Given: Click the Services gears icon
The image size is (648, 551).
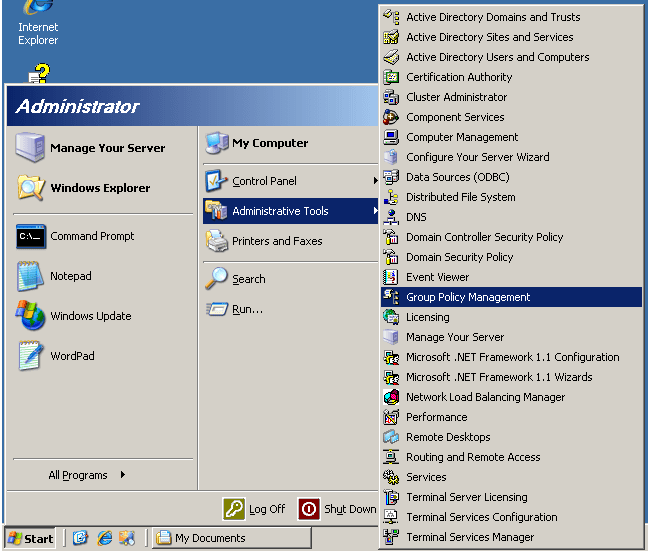Looking at the screenshot, I should click(391, 477).
